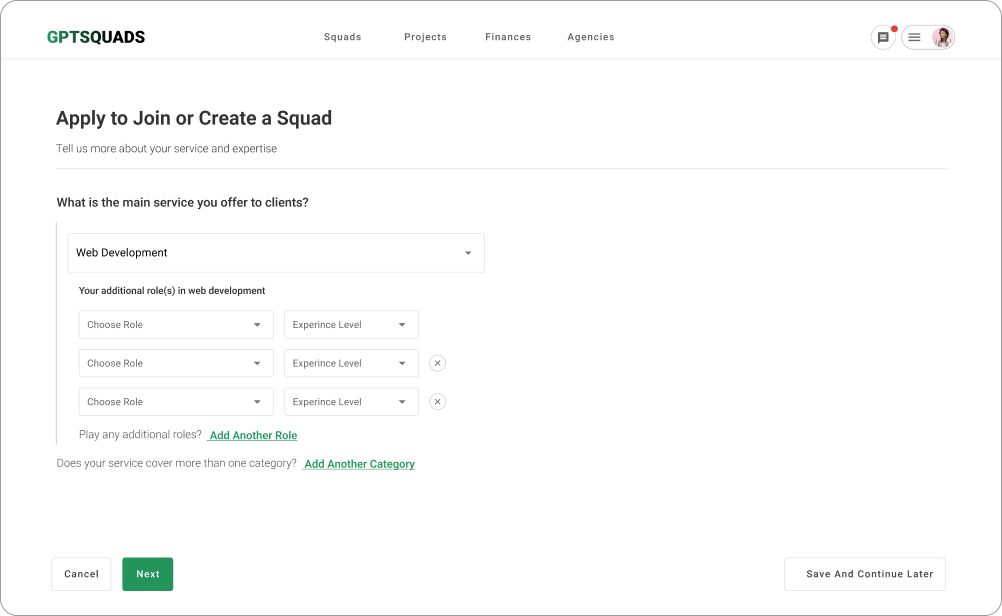Open the Squads navigation item
The height and width of the screenshot is (616, 1002).
(x=343, y=37)
